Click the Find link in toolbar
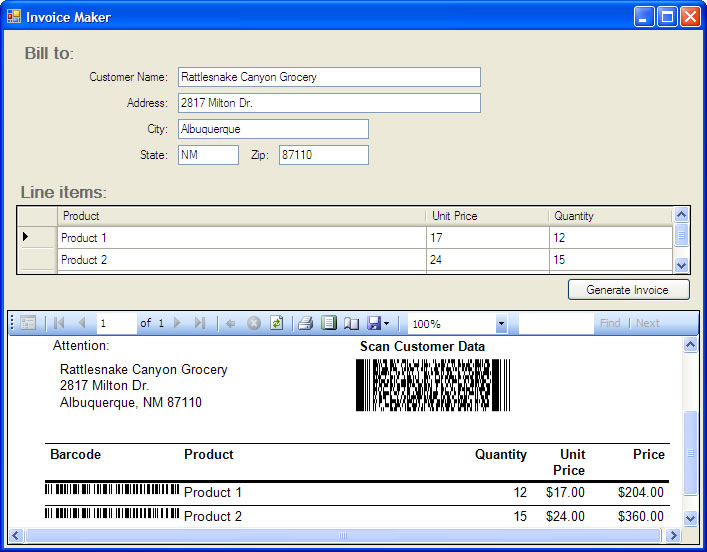Viewport: 707px width, 552px height. pos(609,323)
